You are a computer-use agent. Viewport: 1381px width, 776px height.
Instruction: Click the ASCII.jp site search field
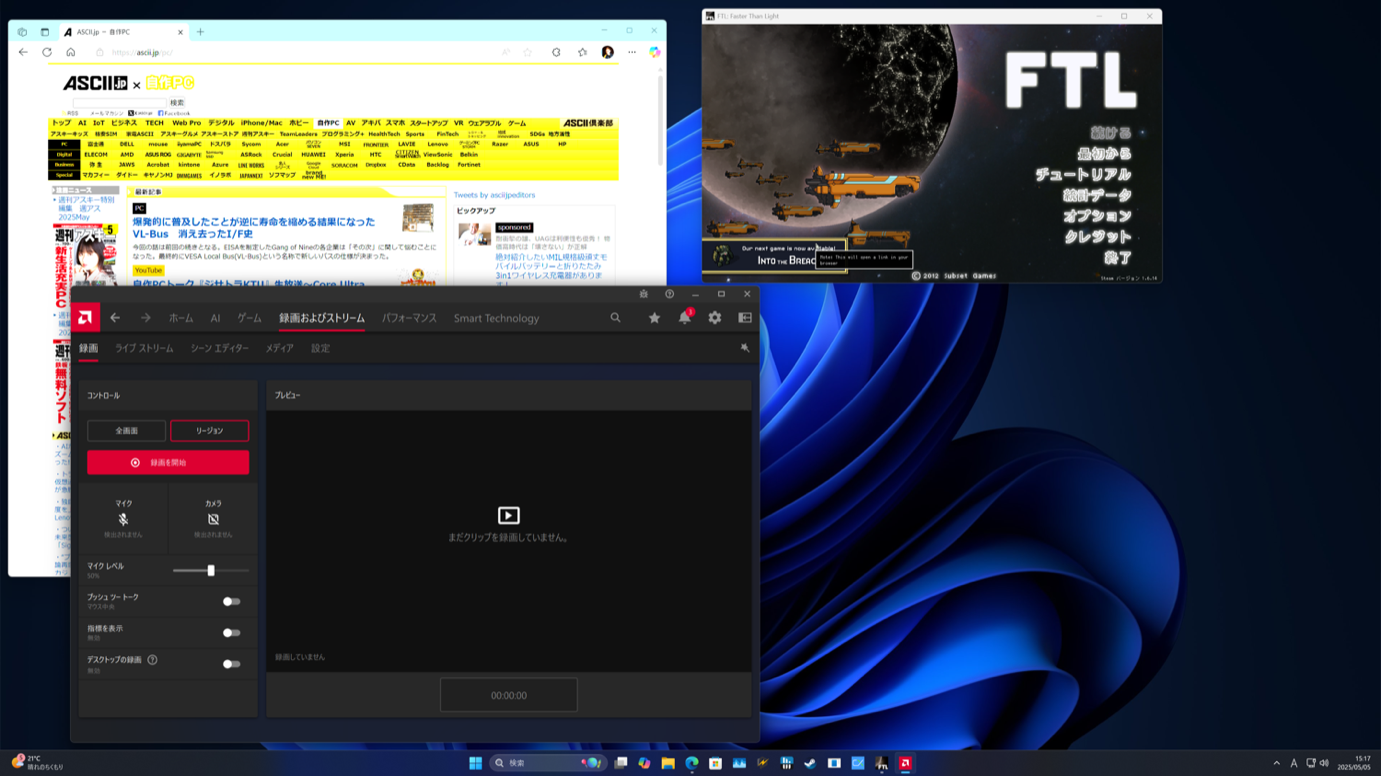point(120,103)
